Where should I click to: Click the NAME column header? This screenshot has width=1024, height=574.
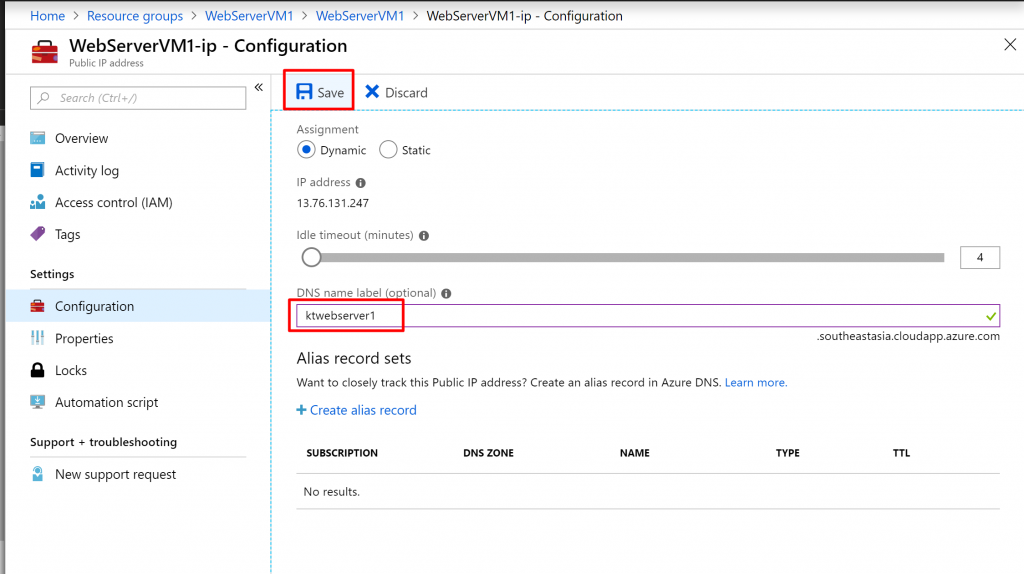coord(635,453)
